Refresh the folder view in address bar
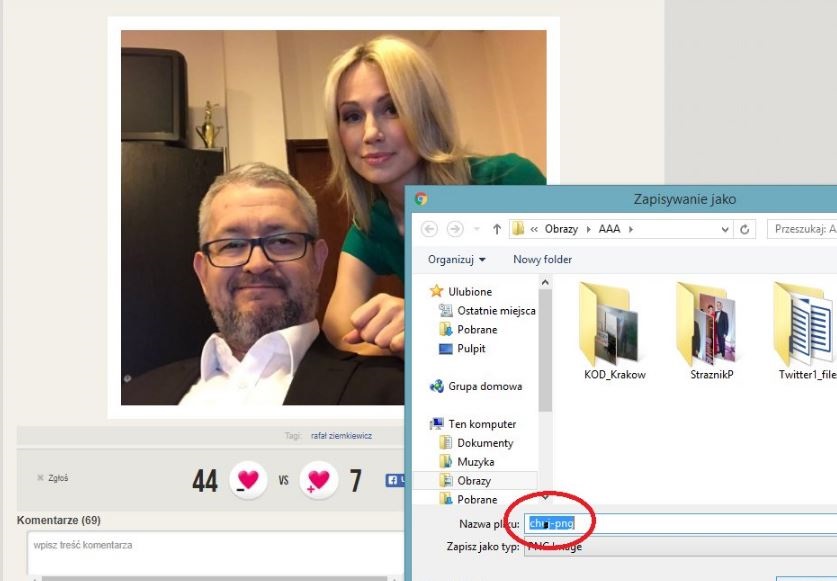 (746, 229)
